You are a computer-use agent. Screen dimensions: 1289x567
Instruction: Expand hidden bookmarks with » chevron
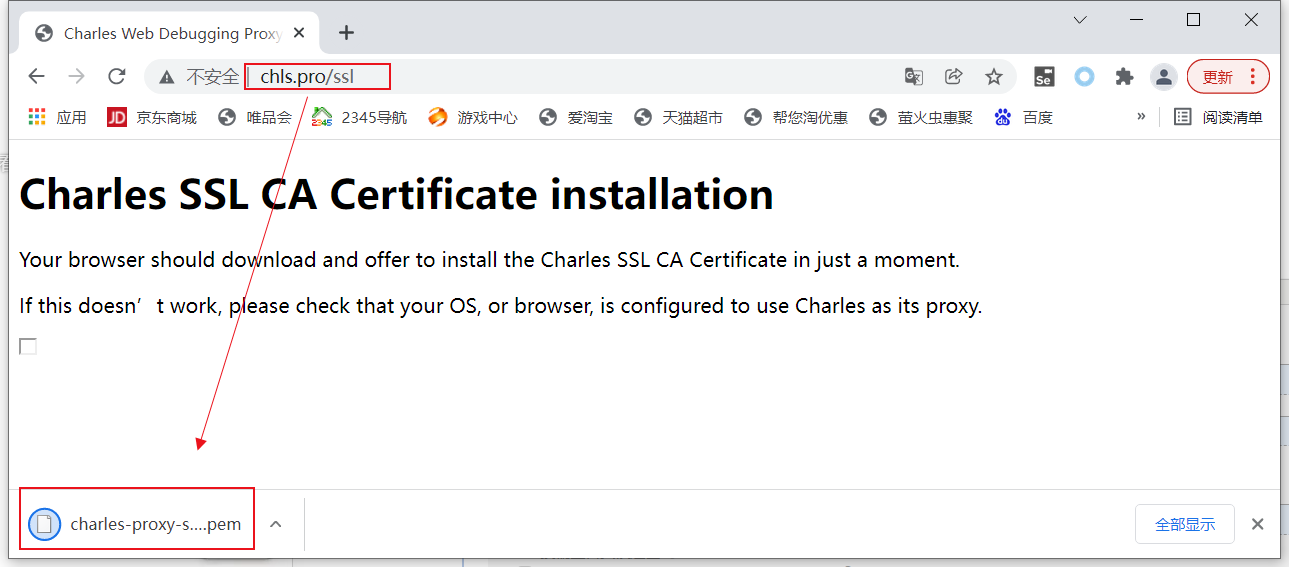[1141, 116]
